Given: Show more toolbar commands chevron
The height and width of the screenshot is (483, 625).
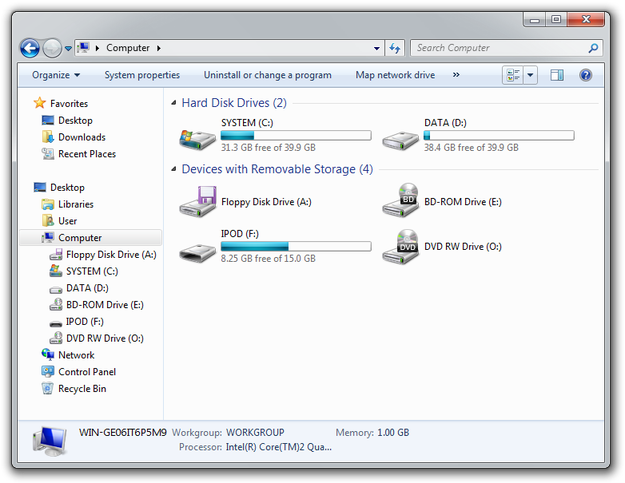Looking at the screenshot, I should tap(456, 75).
